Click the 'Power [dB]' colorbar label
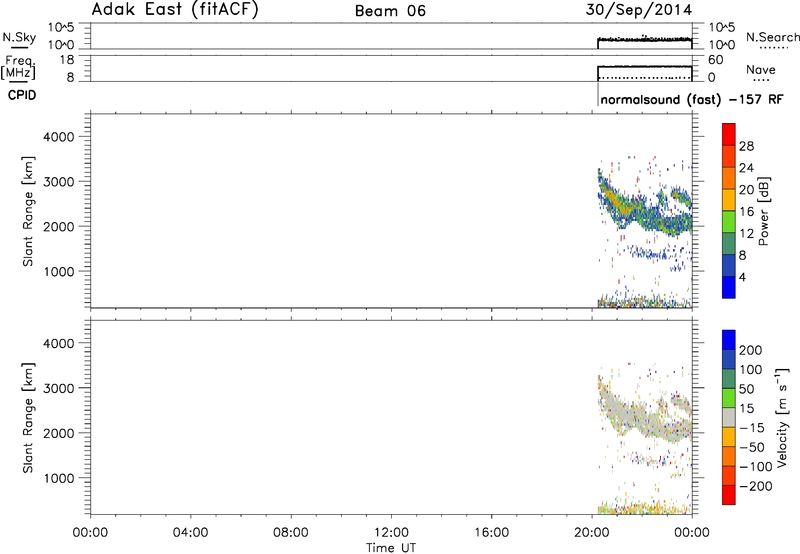The width and height of the screenshot is (800, 554). [x=764, y=211]
